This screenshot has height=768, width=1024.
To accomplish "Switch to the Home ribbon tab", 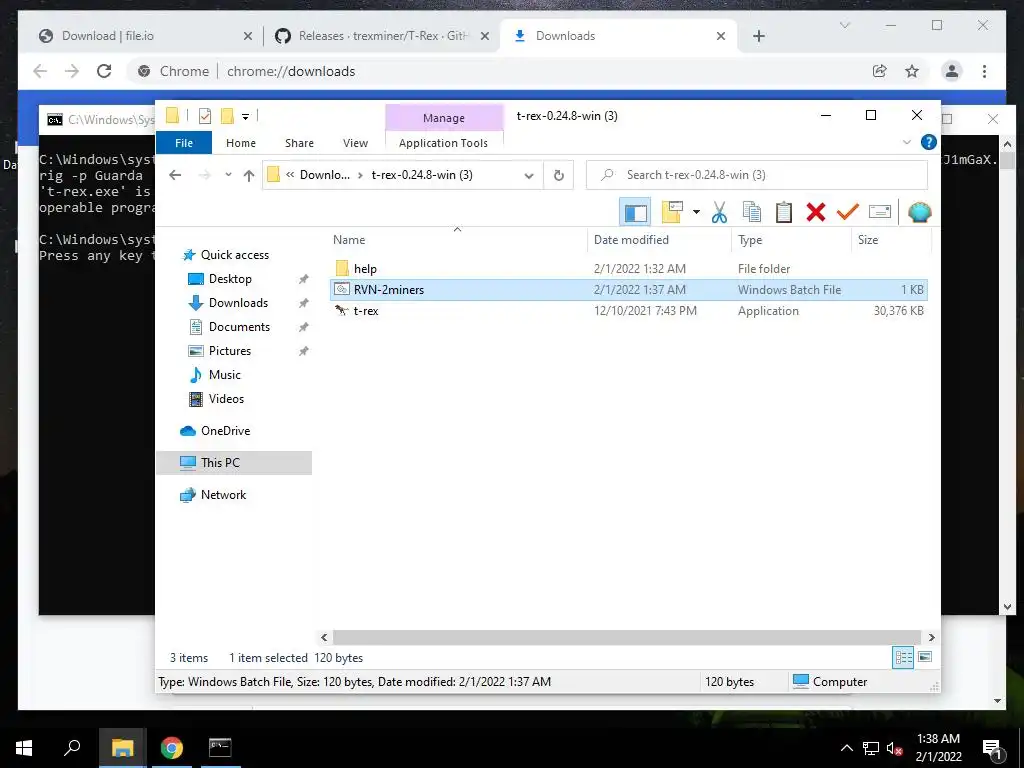I will [240, 143].
